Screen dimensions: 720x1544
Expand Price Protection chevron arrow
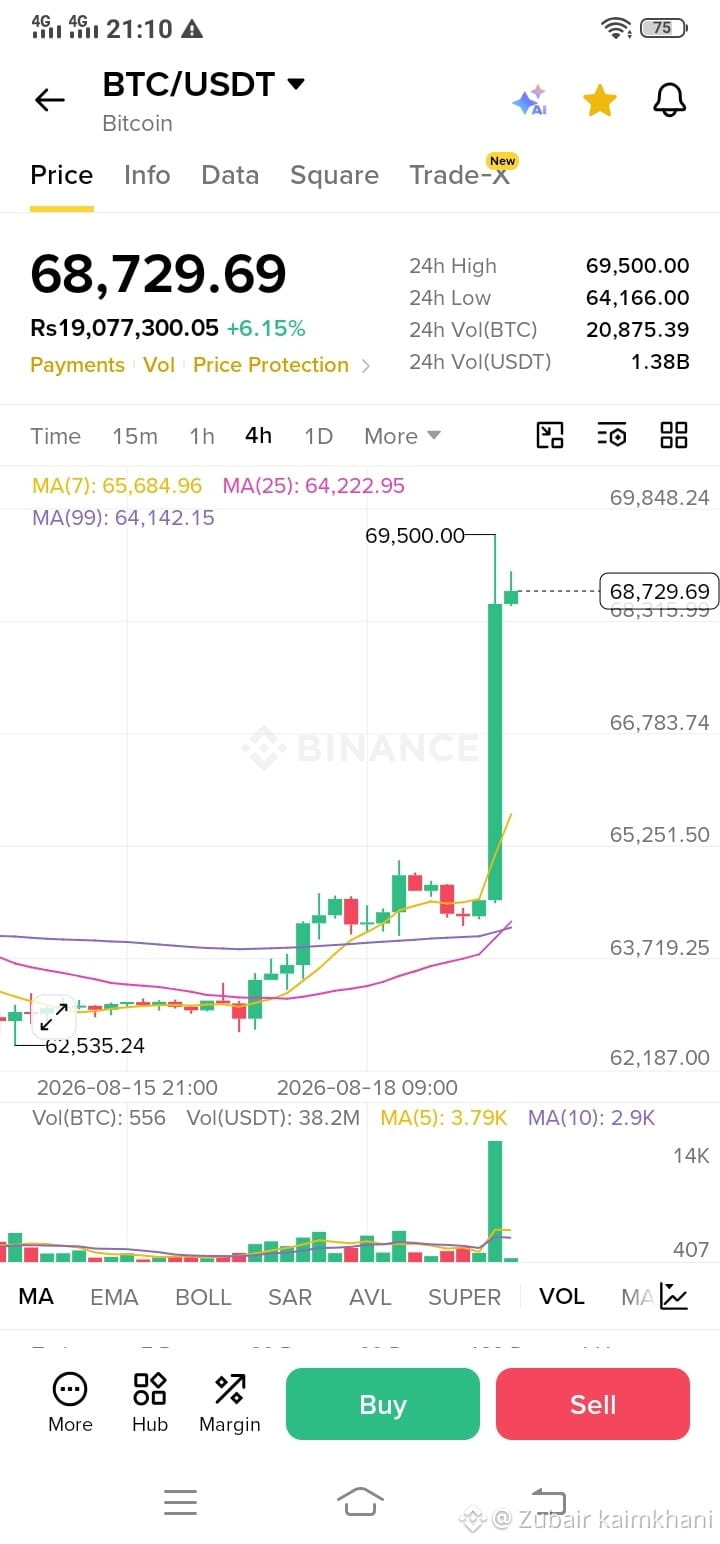[366, 366]
